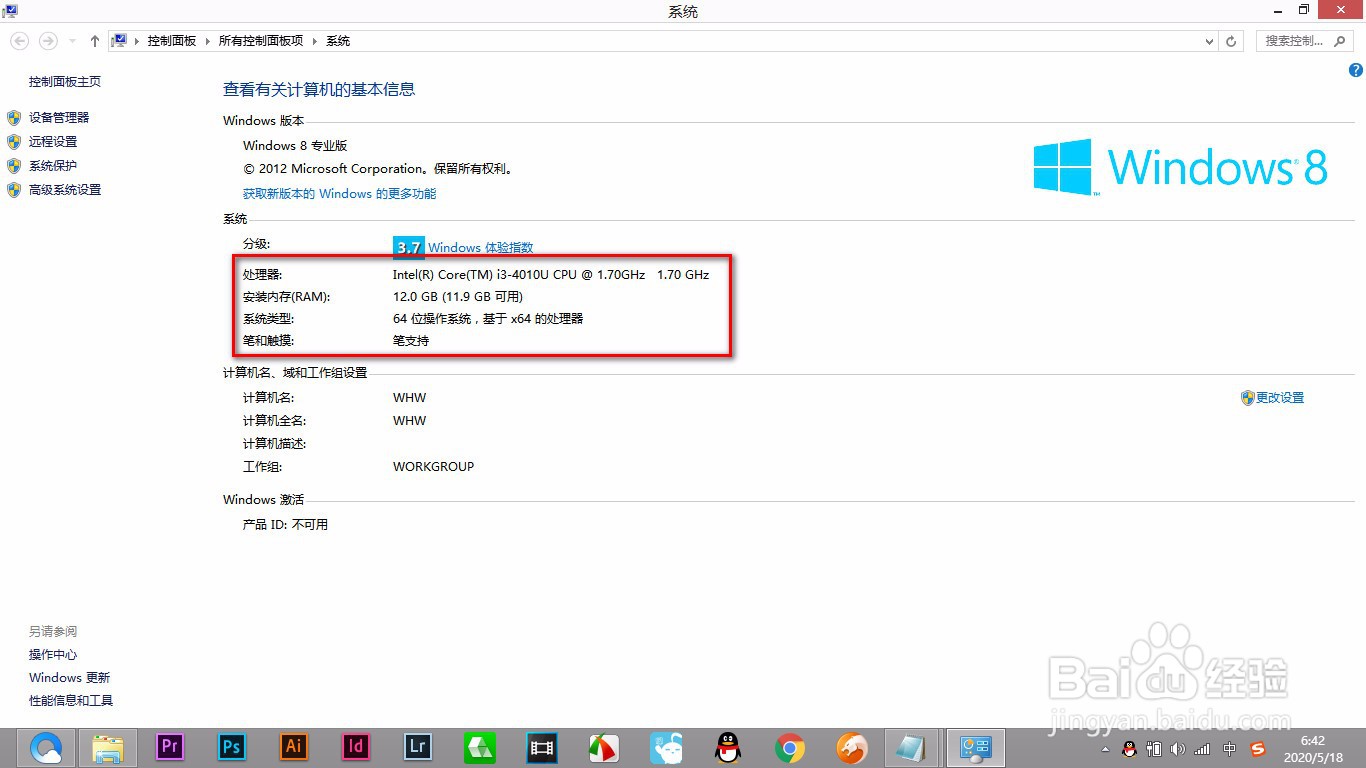
Task: Go to 控制面板主页
Action: pyautogui.click(x=65, y=82)
